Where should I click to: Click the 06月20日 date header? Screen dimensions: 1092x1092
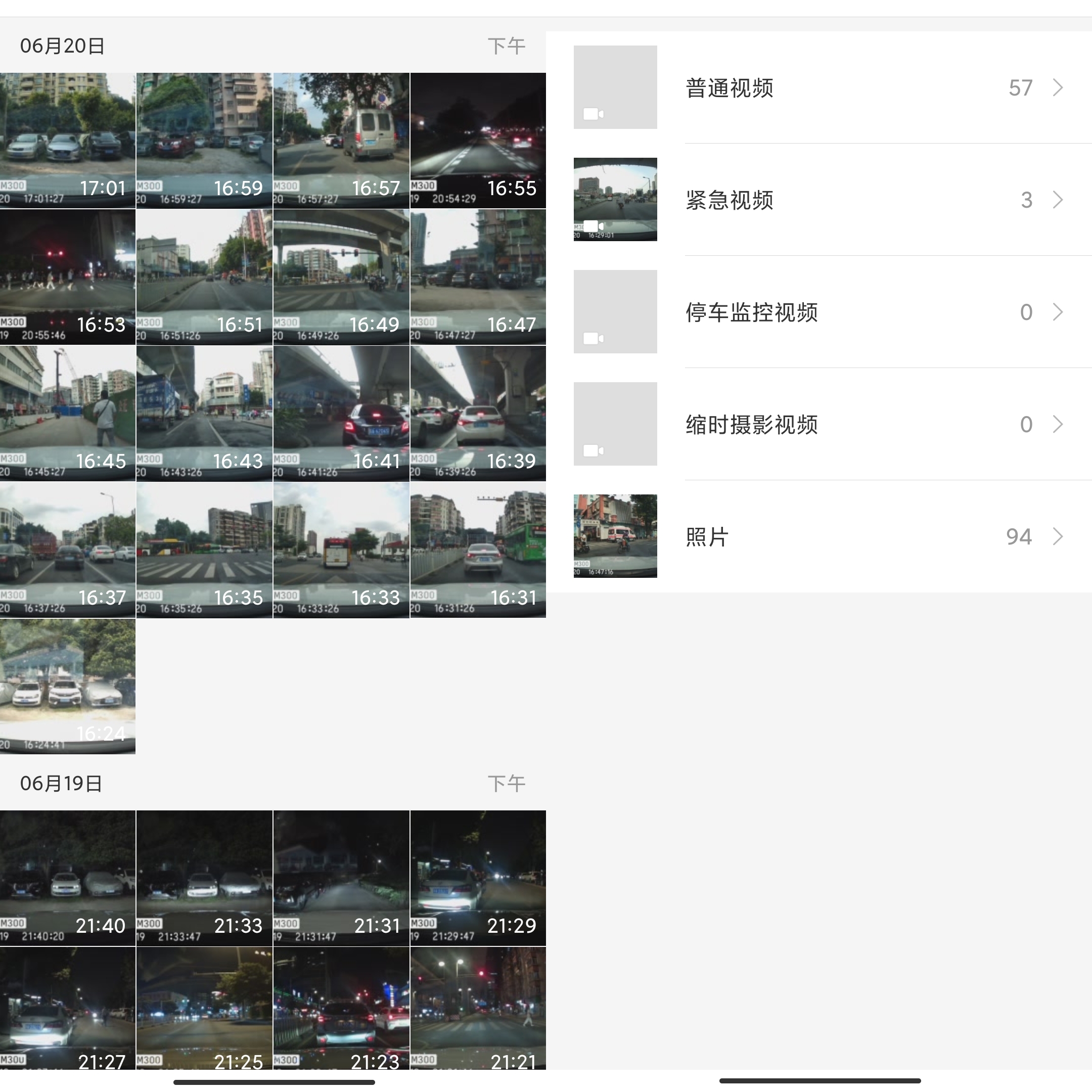tap(62, 46)
